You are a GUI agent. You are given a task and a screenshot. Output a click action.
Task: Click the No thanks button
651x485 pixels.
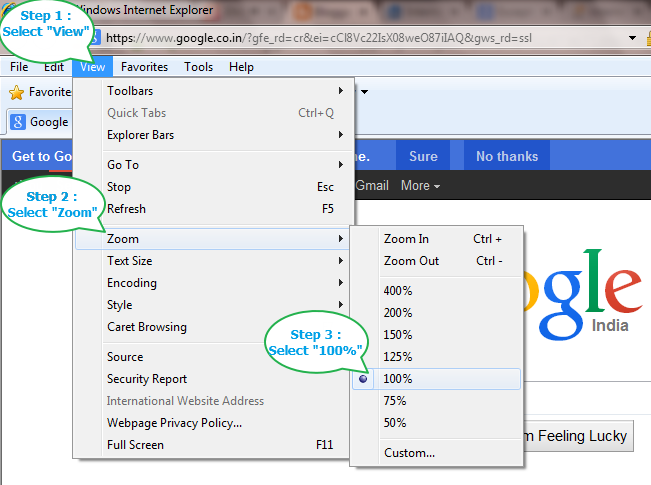507,155
